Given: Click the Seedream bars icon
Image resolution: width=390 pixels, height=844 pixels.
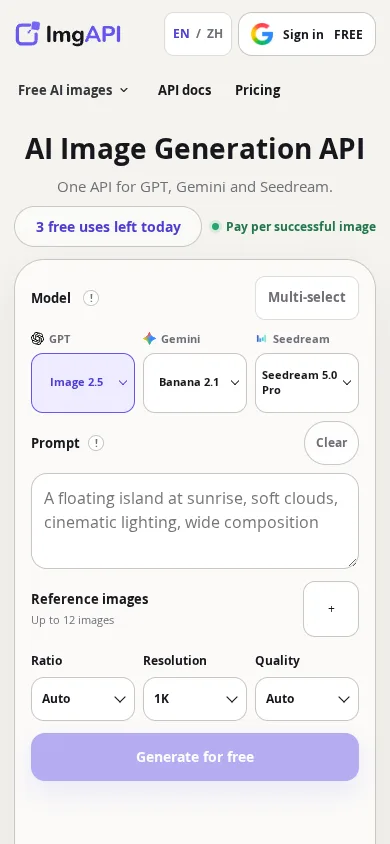Looking at the screenshot, I should click(261, 339).
